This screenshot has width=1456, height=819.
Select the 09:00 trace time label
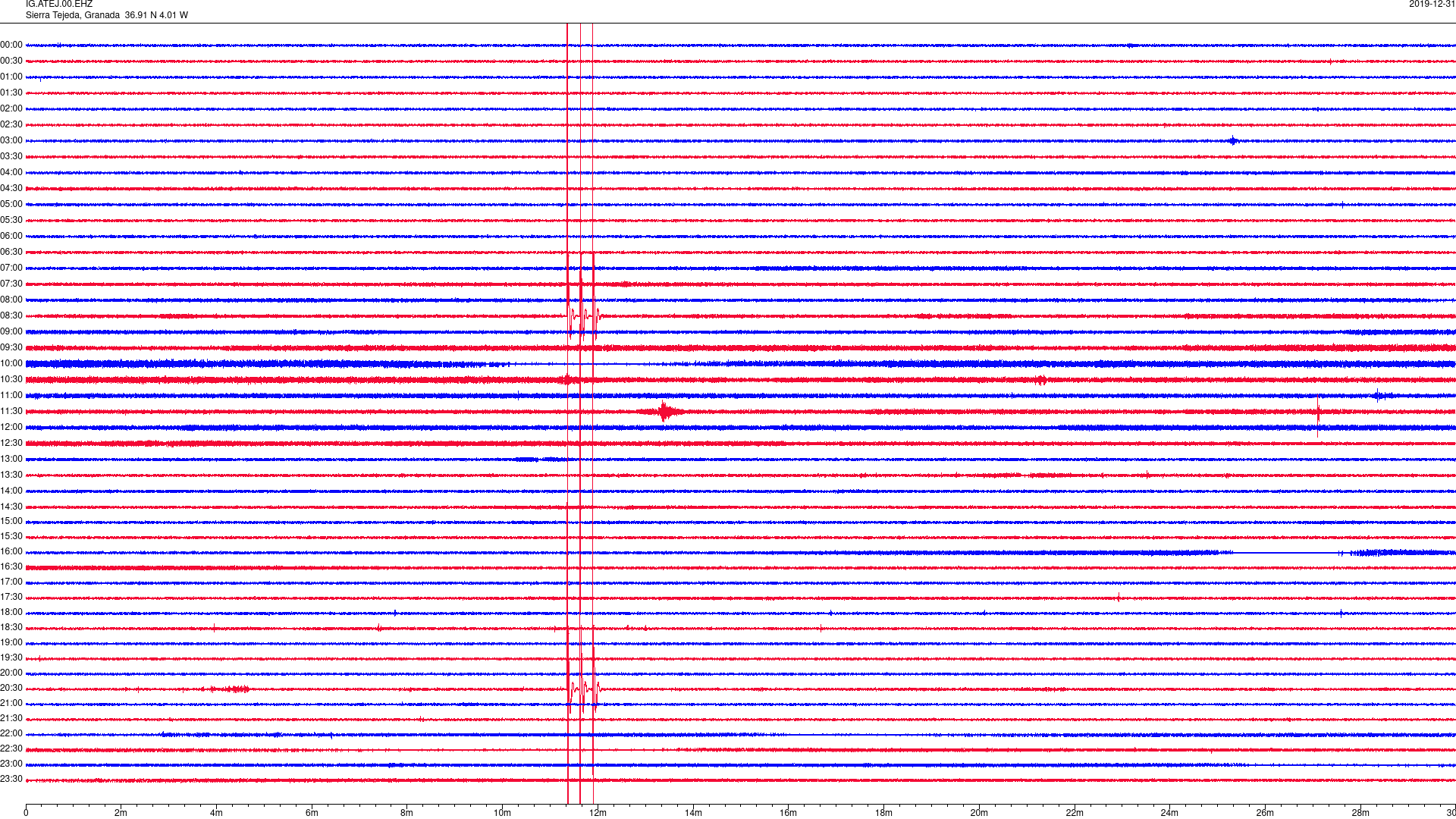(11, 332)
